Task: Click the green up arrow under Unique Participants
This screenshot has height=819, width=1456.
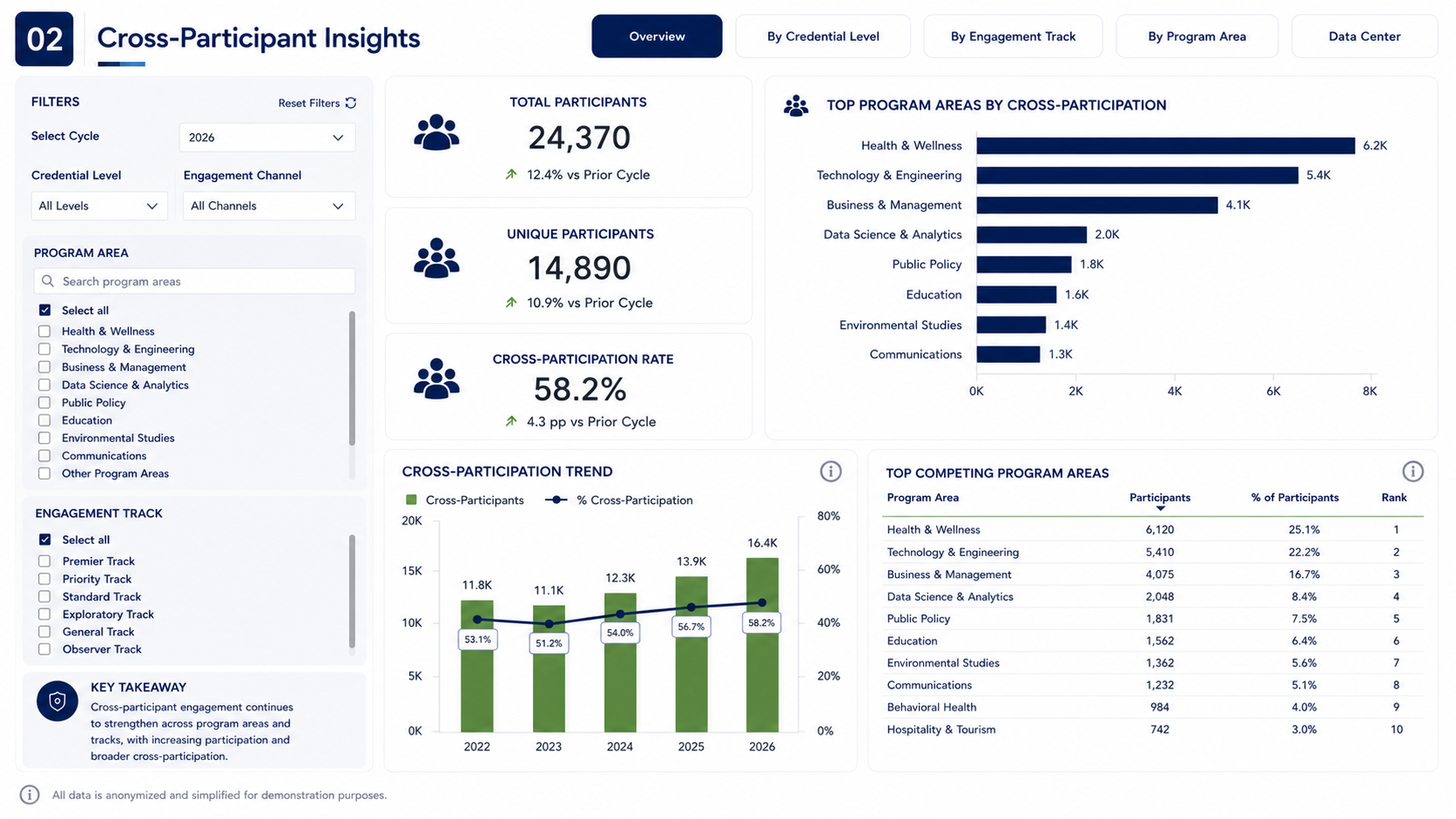Action: (x=511, y=302)
